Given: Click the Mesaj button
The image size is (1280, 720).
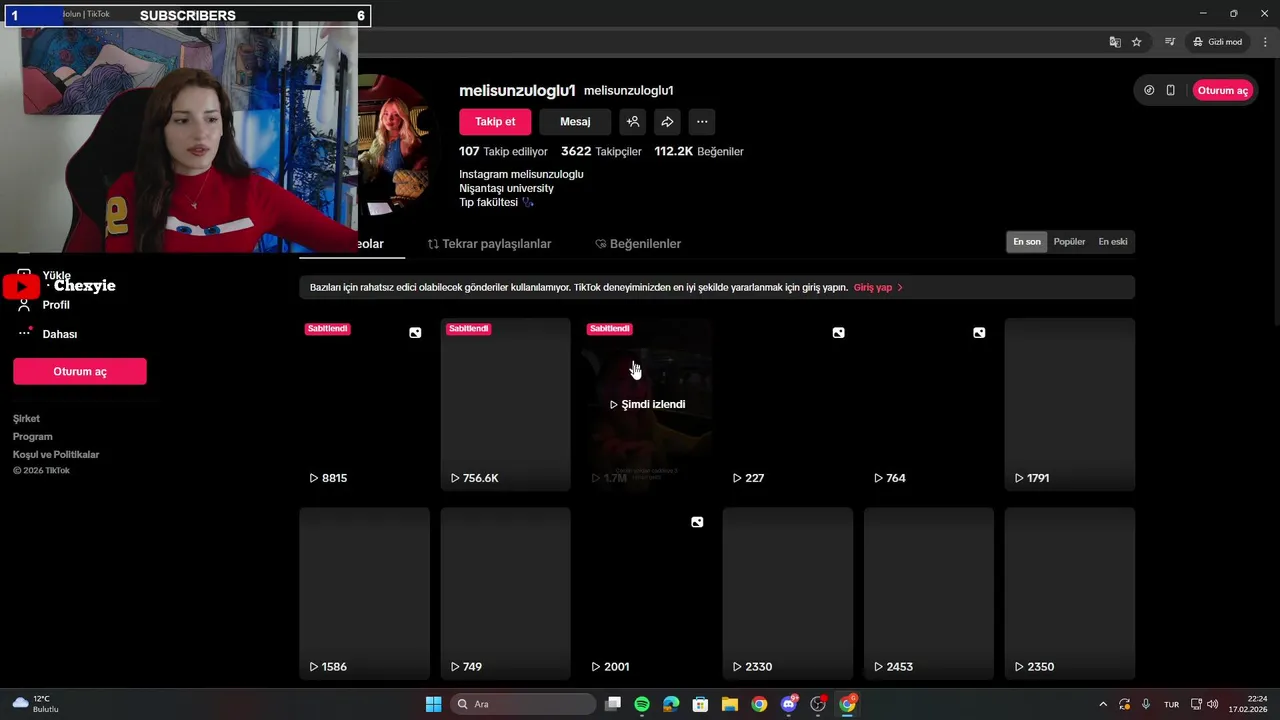Looking at the screenshot, I should (575, 122).
